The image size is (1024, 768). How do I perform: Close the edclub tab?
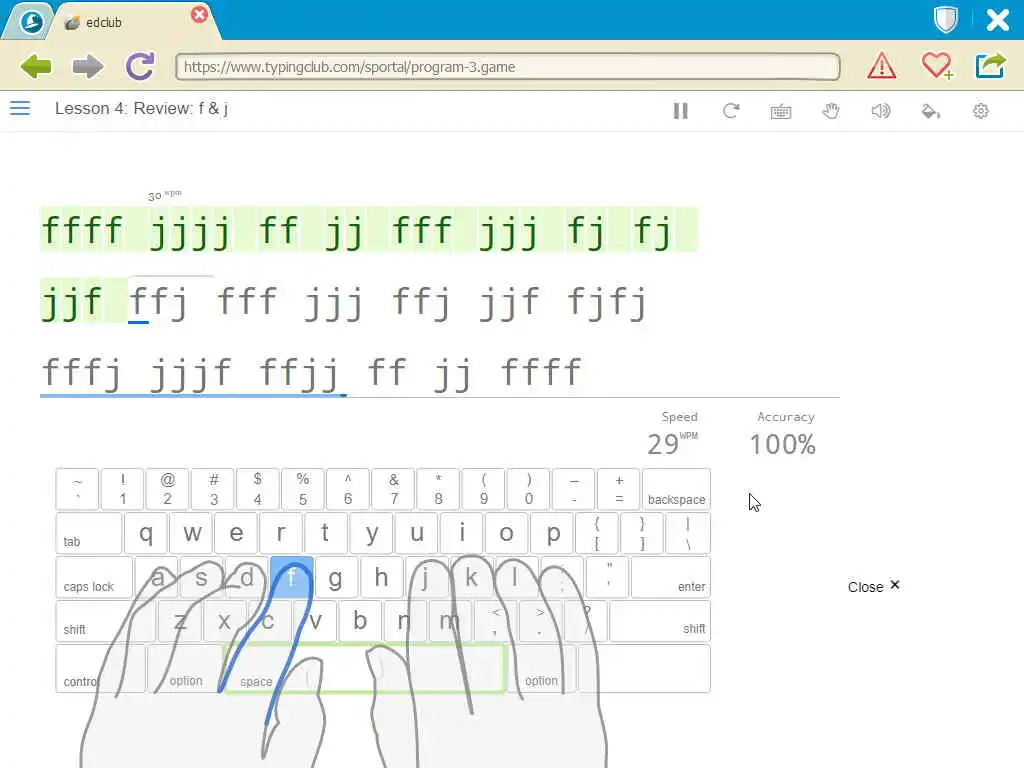[x=199, y=14]
